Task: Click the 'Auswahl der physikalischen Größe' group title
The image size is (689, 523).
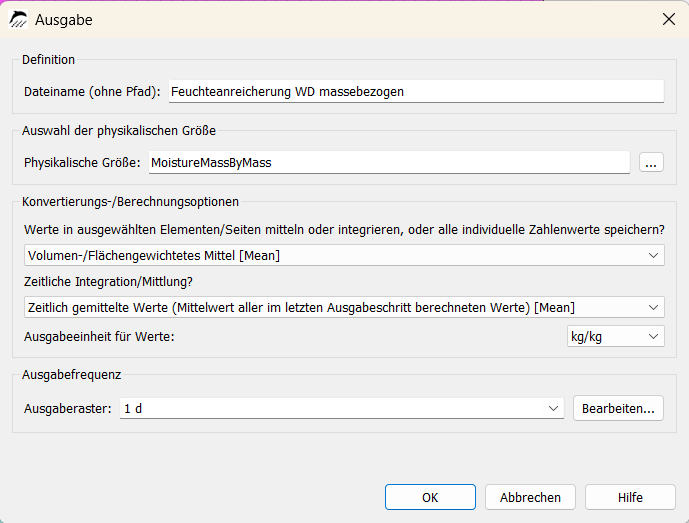Action: click(119, 131)
